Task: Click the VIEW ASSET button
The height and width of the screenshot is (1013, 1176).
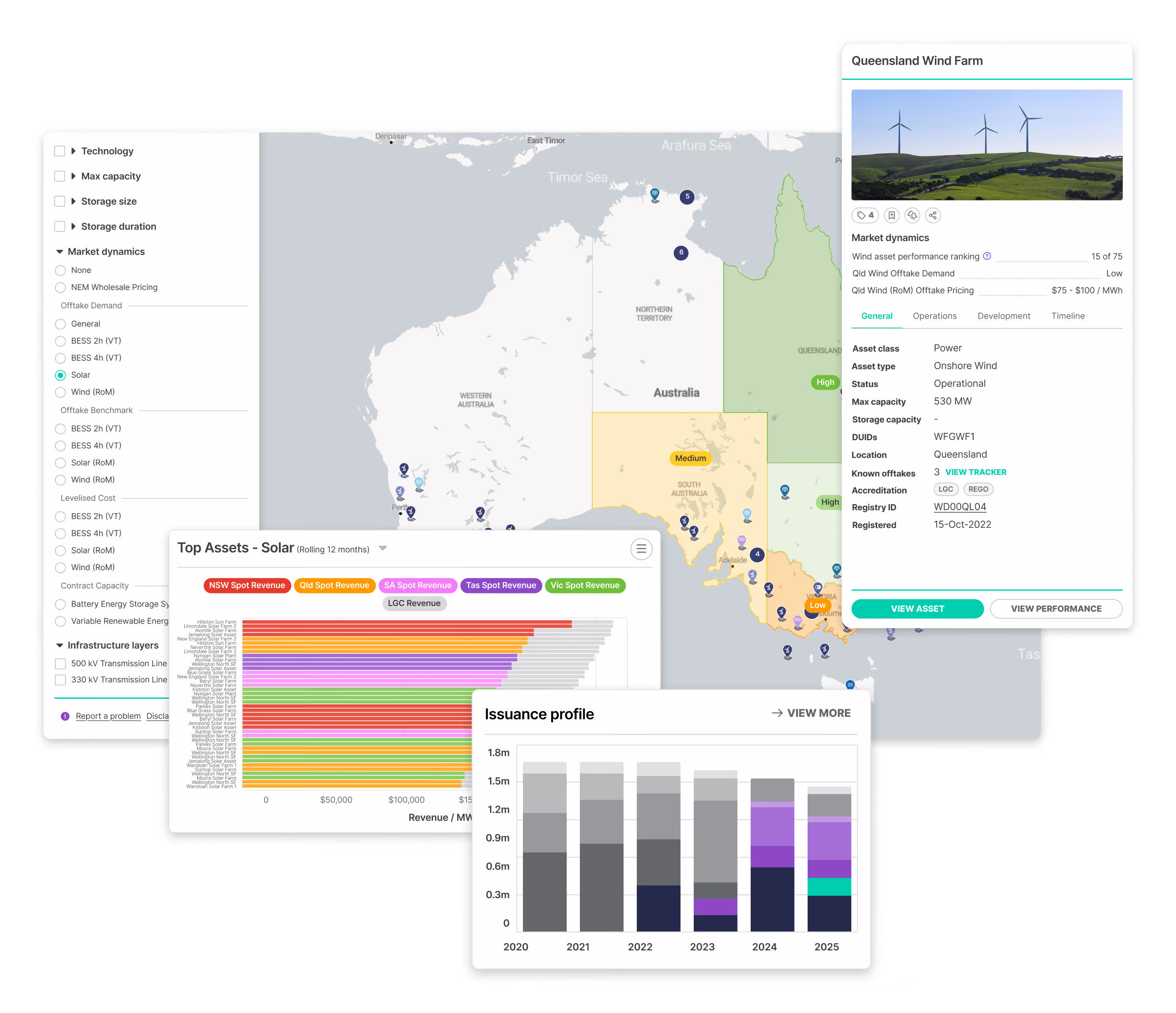Action: pos(917,608)
